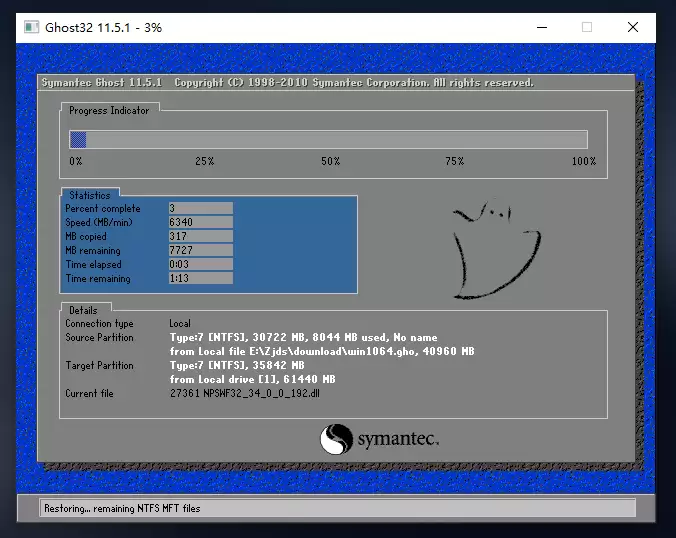Close the Ghost32 window

click(x=633, y=27)
